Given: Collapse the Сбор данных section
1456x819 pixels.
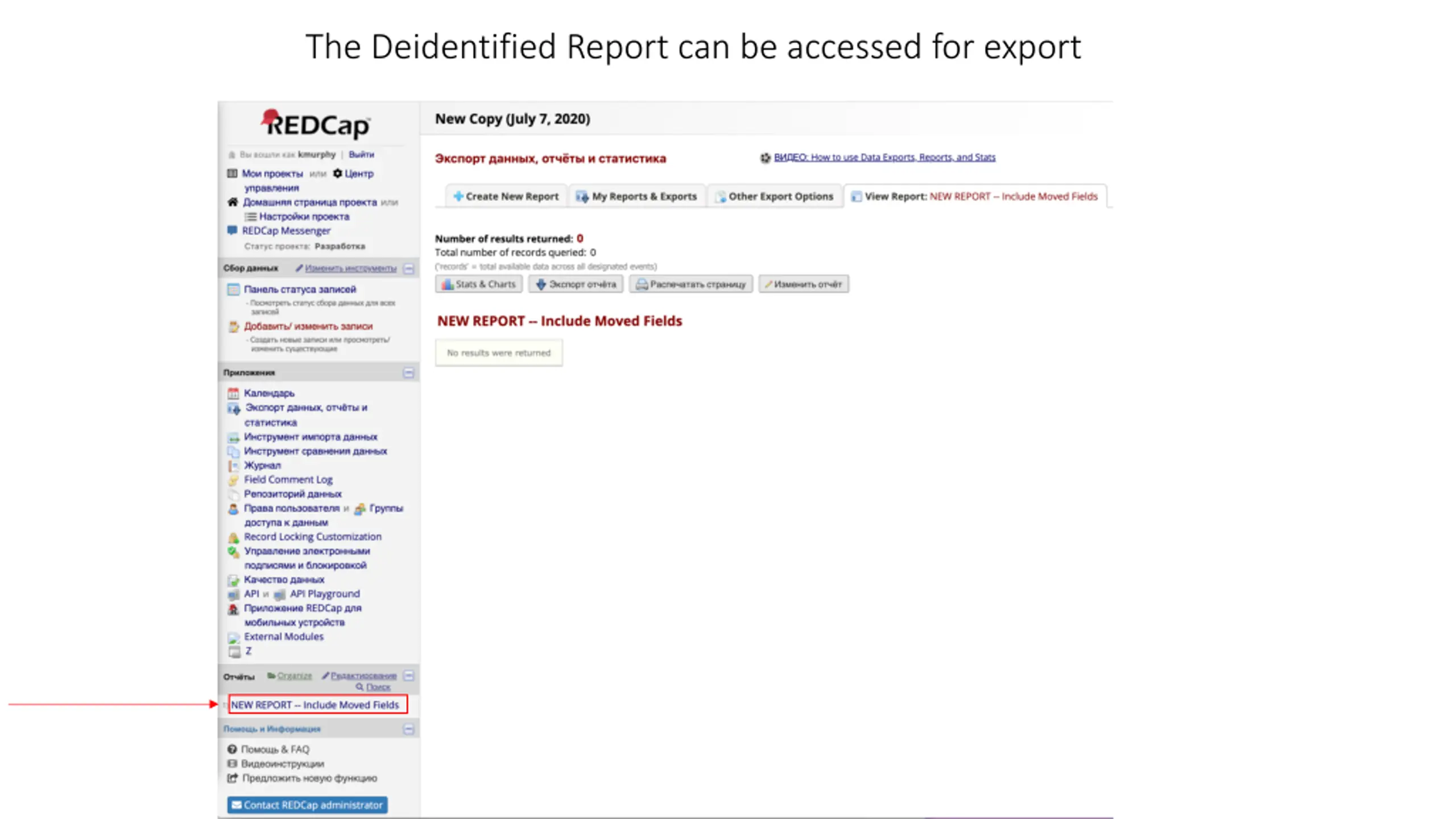Looking at the screenshot, I should [409, 268].
